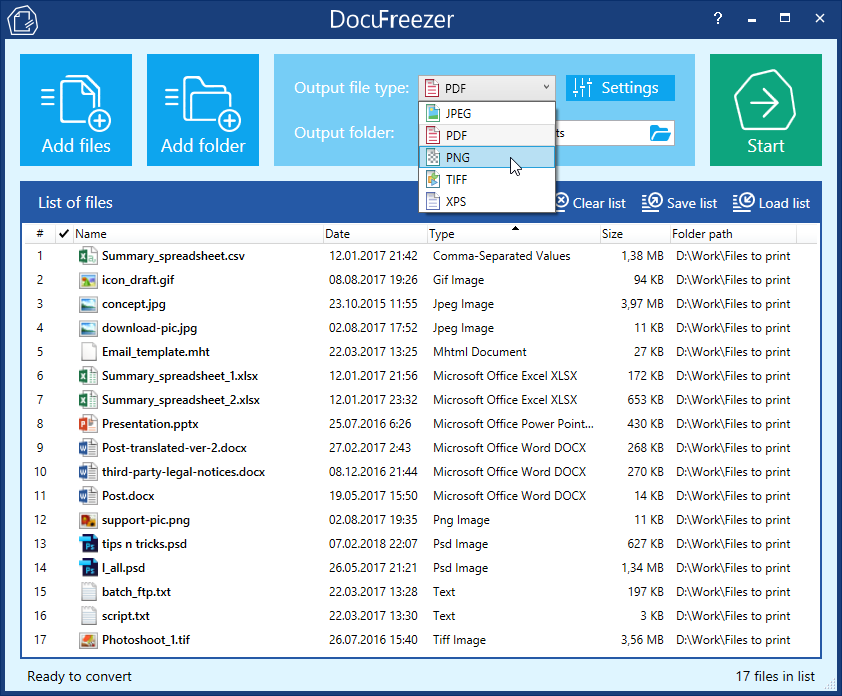Toggle the checkmark column header
The width and height of the screenshot is (842, 696).
[x=64, y=234]
